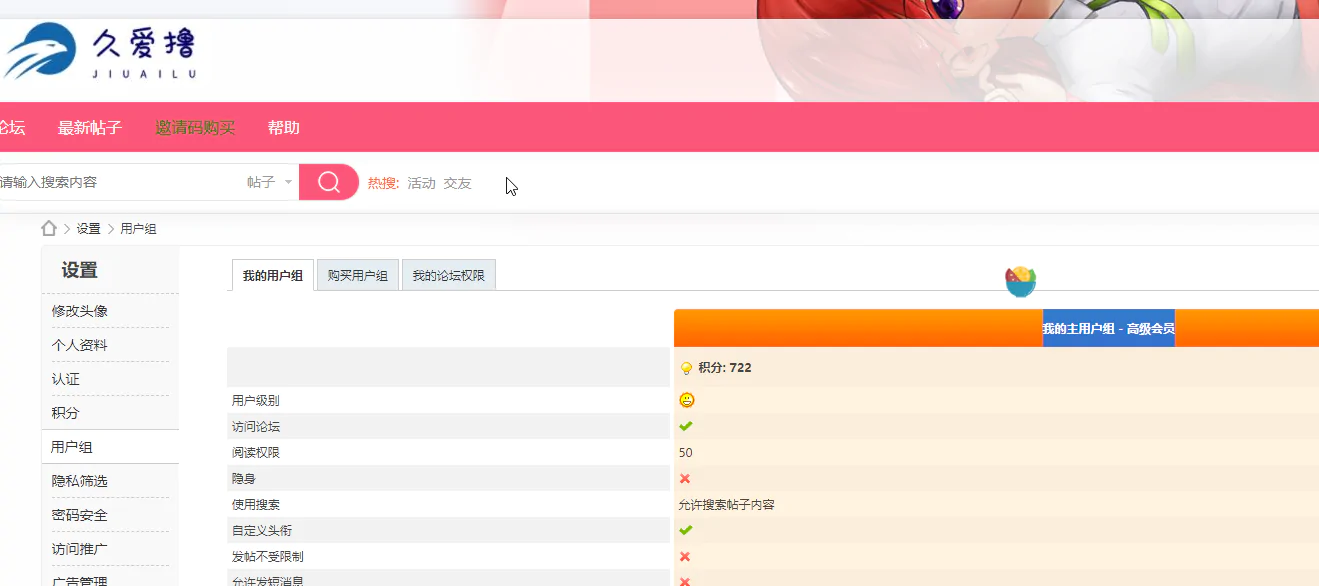
Task: Click the 我的主用户组 - 高级会员 header
Action: pos(1108,328)
